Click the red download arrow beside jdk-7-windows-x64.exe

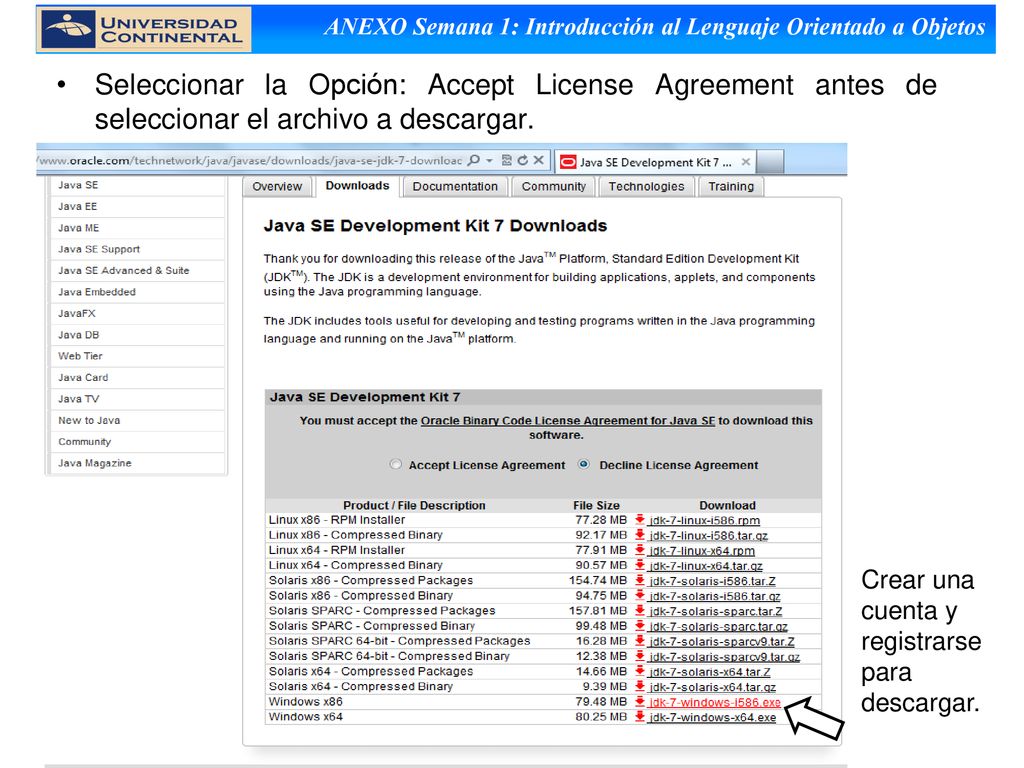point(640,716)
